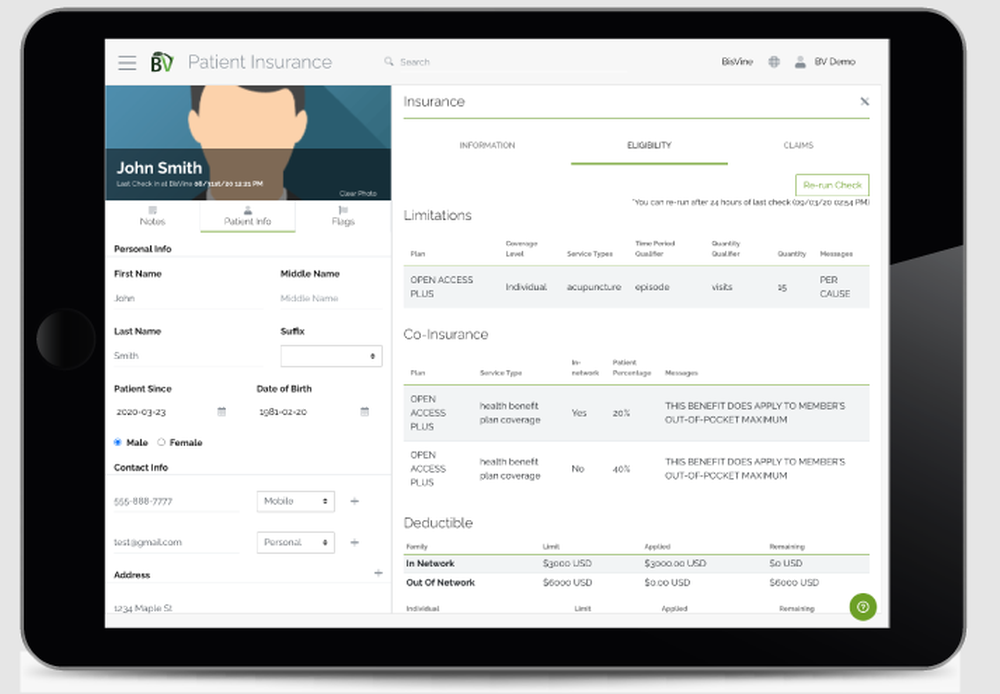The height and width of the screenshot is (694, 1000).
Task: Open the Mobile phone type dropdown
Action: 295,501
